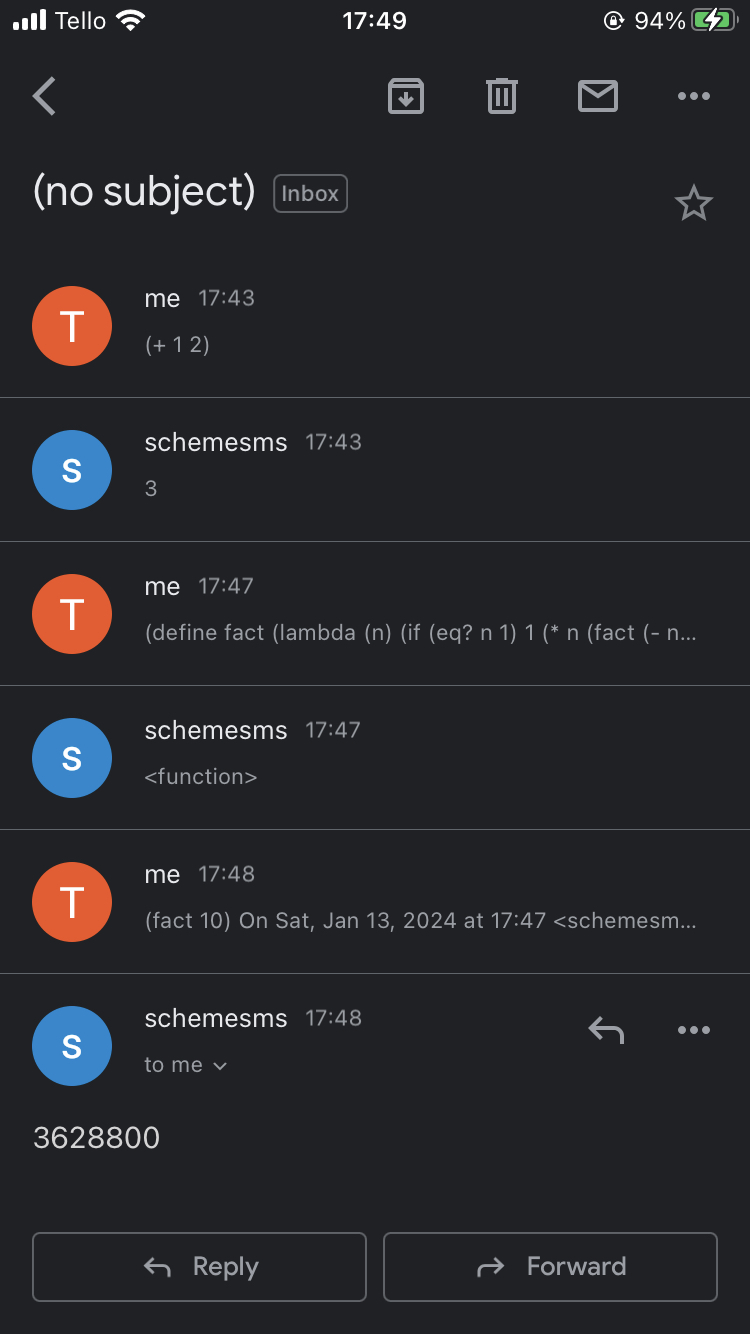Expand the '(fact 10)' message
The width and height of the screenshot is (750, 1334).
pyautogui.click(x=420, y=901)
